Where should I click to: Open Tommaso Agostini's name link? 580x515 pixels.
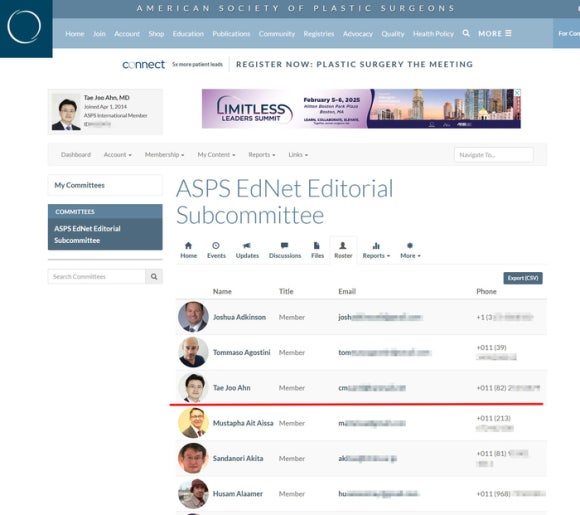tap(242, 352)
